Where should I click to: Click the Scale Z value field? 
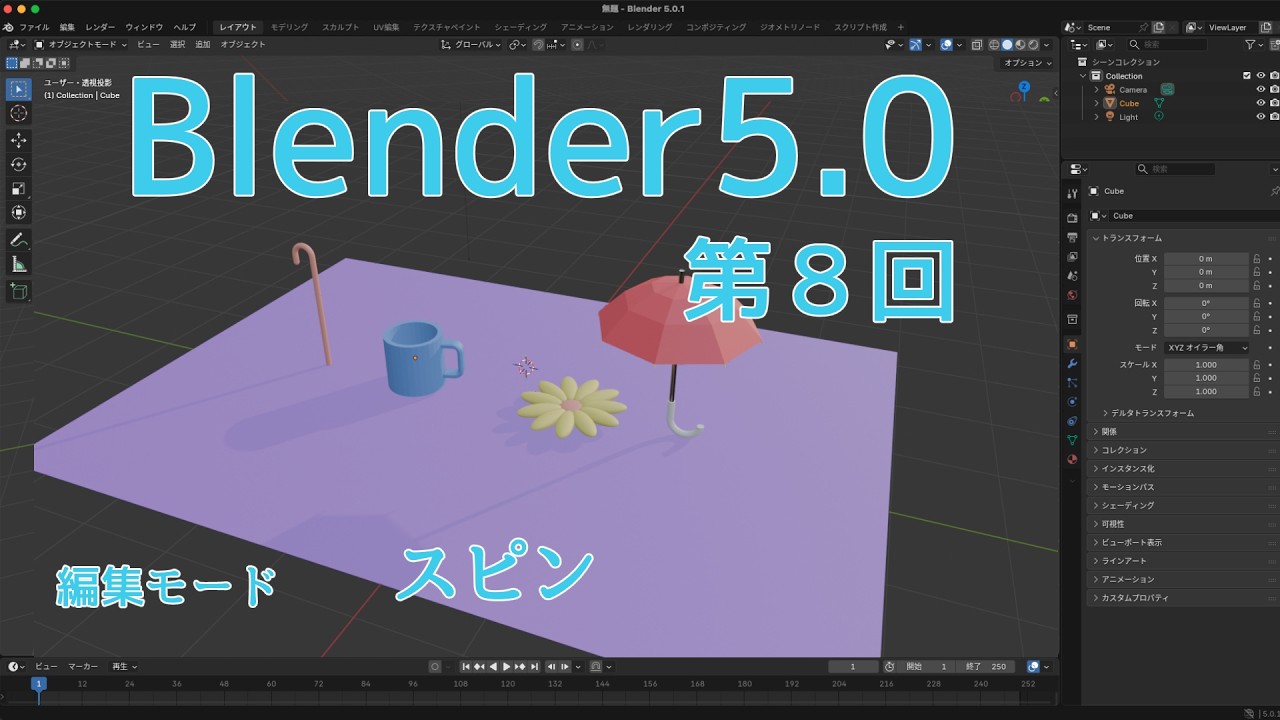click(x=1206, y=392)
